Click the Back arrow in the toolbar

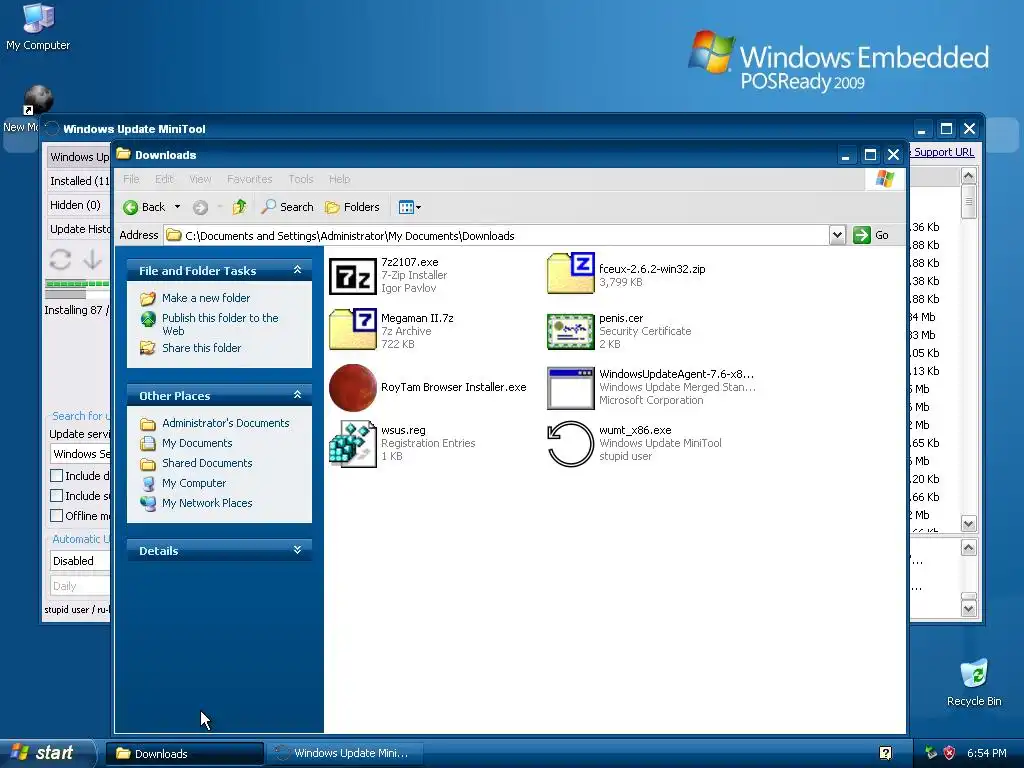point(144,207)
